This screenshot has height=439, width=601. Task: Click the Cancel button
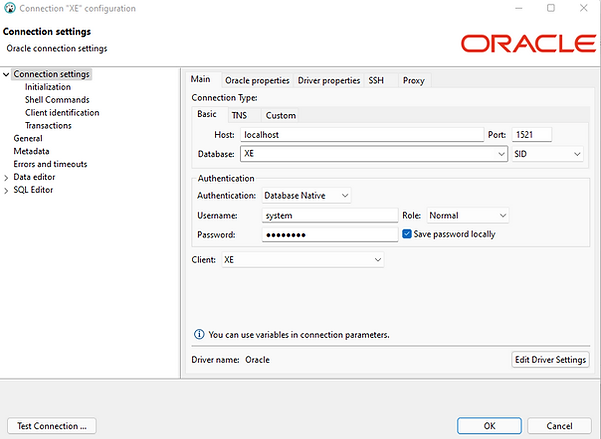[x=560, y=426]
